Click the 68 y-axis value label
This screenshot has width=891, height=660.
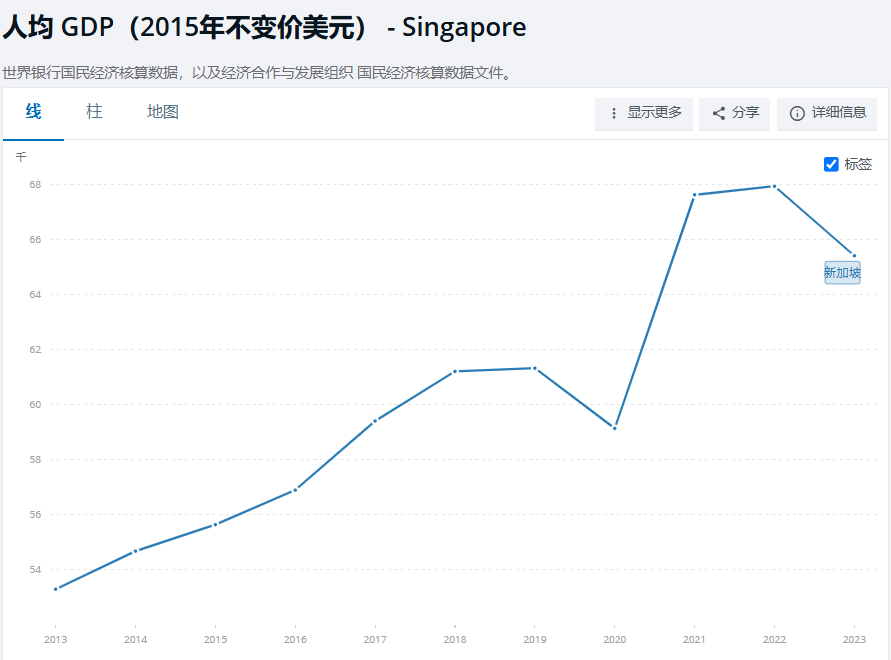(35, 185)
